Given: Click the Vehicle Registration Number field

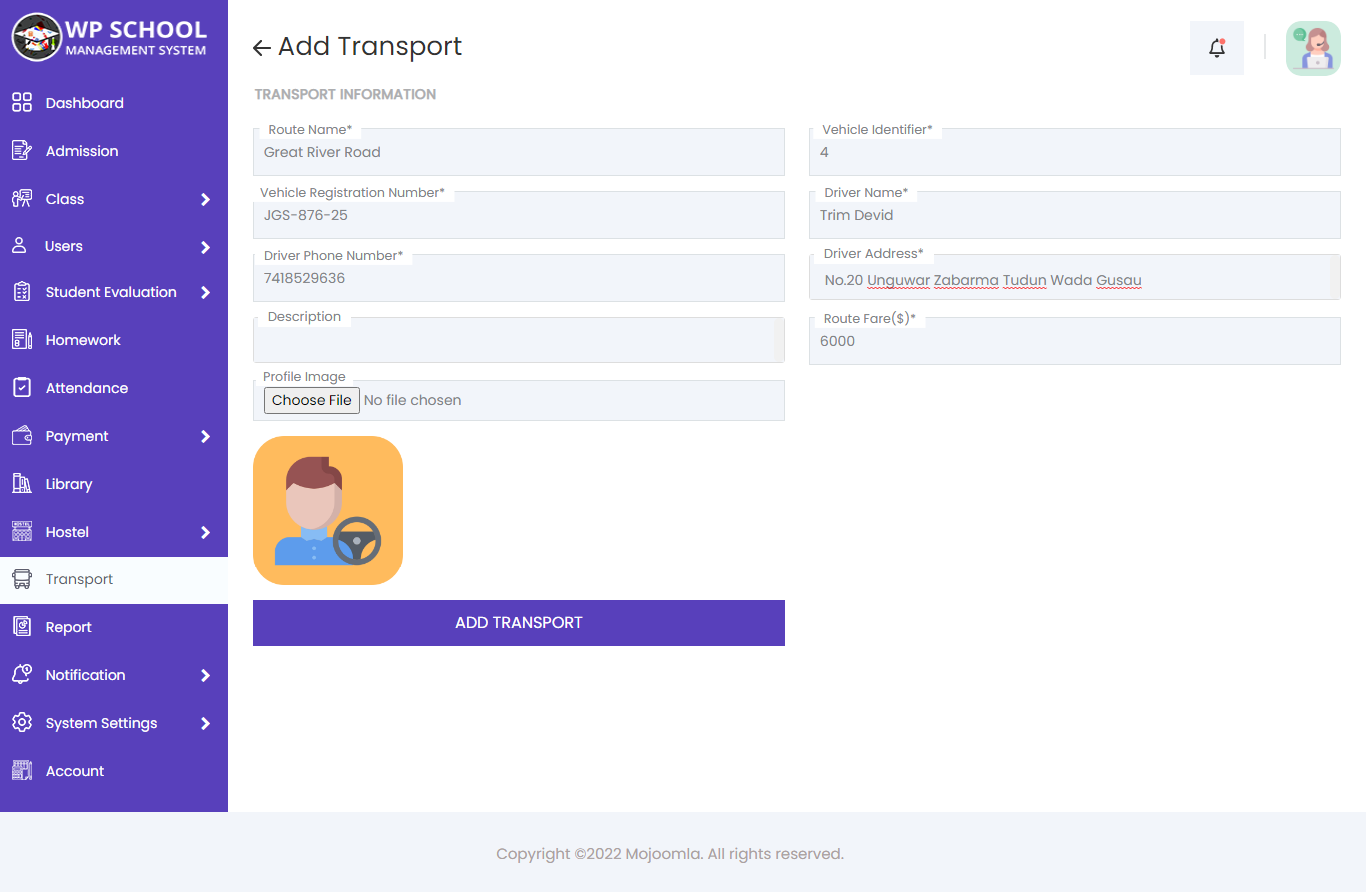Looking at the screenshot, I should pos(519,215).
